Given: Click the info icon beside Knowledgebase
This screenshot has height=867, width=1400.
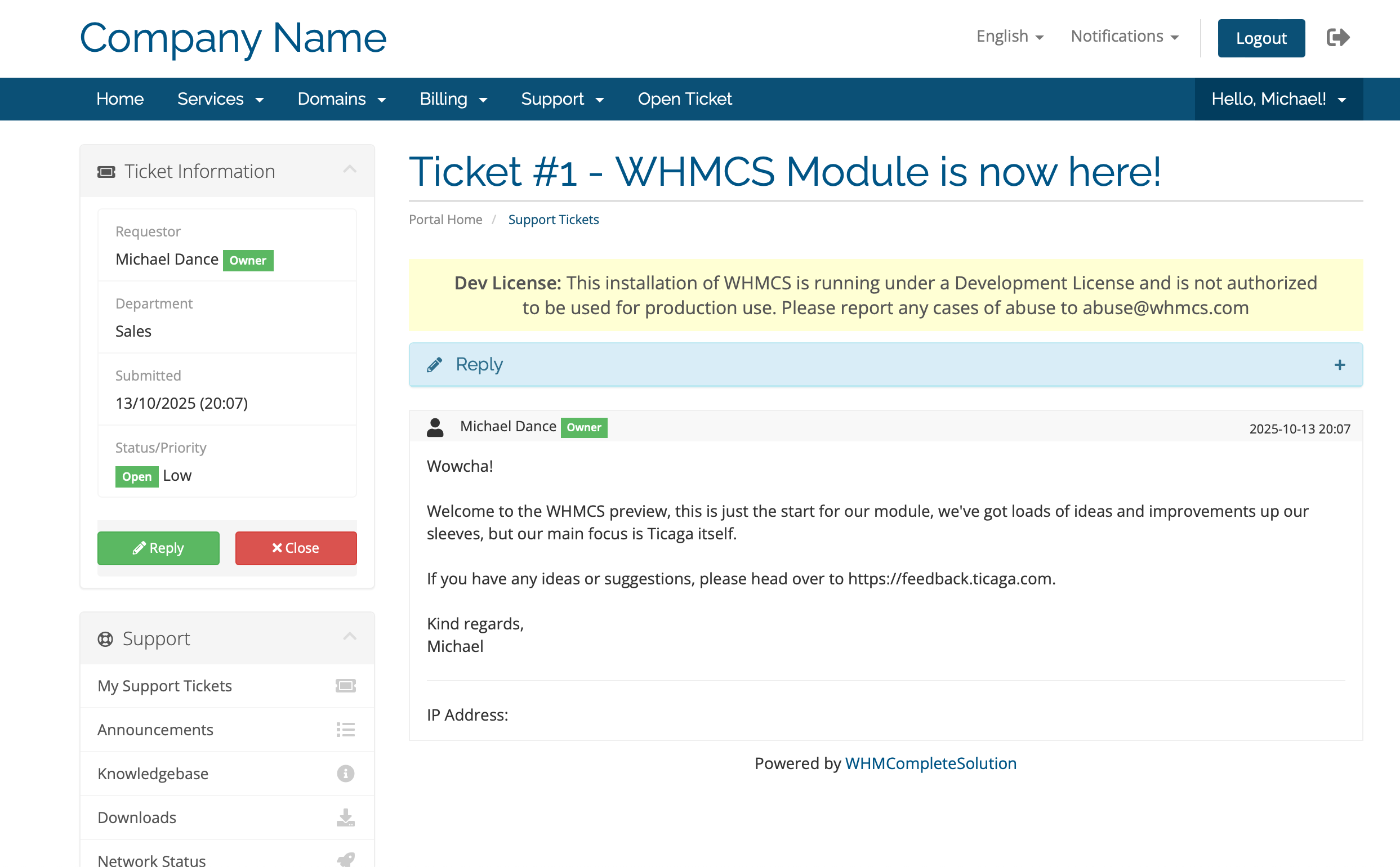Looking at the screenshot, I should pos(345,774).
